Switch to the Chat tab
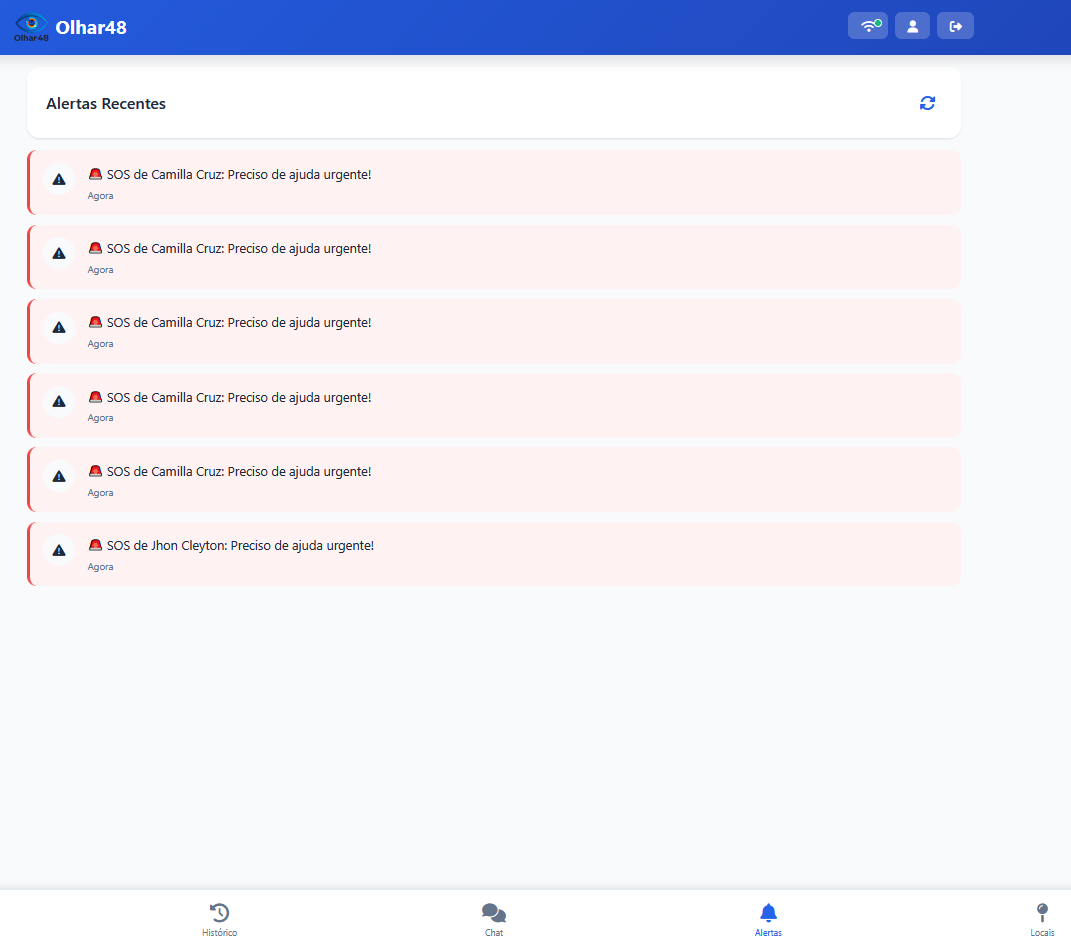1071x946 pixels. click(494, 919)
